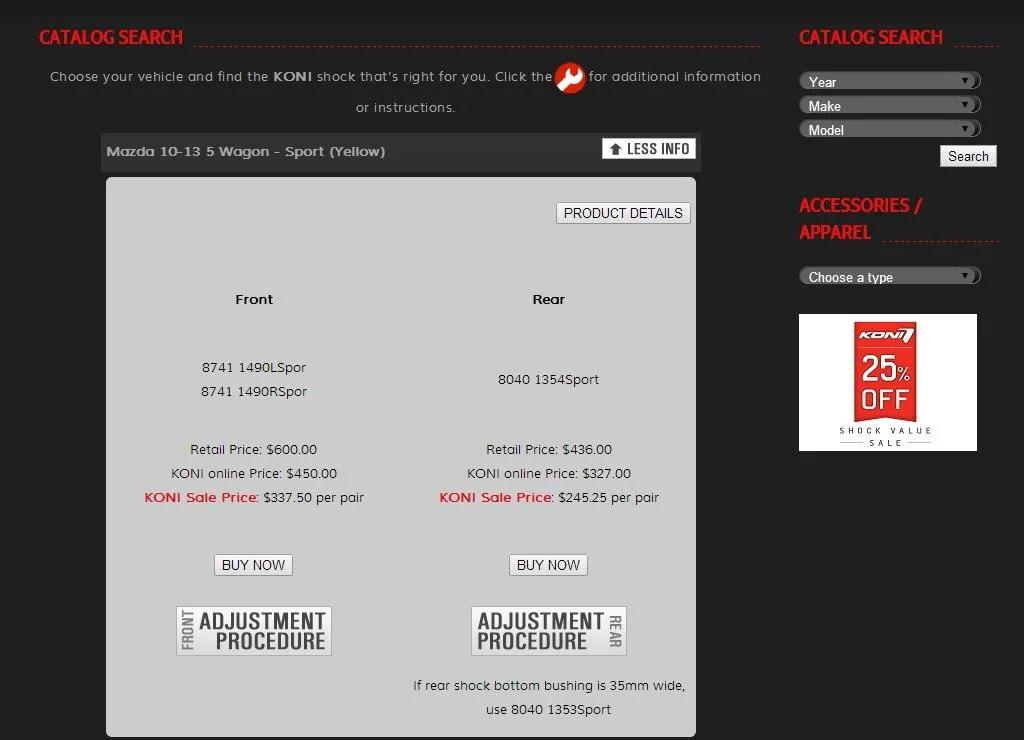This screenshot has width=1024, height=740.
Task: Click the Search button in sidebar
Action: pos(967,156)
